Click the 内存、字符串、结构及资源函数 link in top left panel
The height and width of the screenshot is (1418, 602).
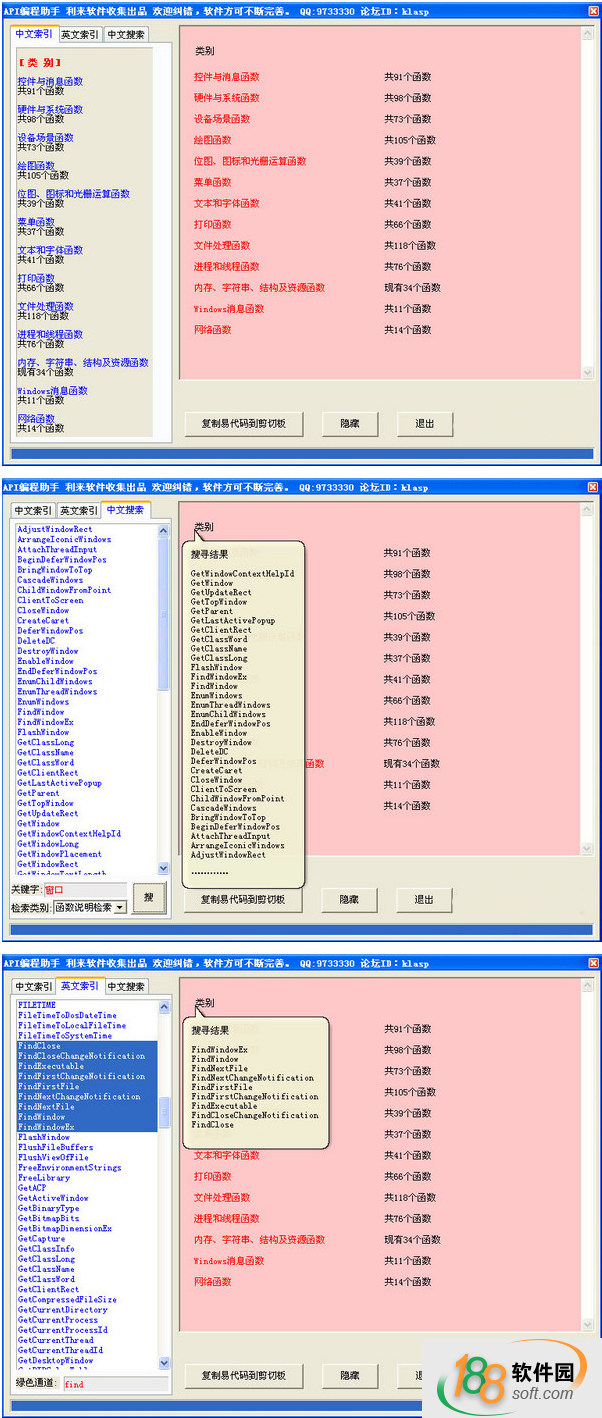click(83, 362)
